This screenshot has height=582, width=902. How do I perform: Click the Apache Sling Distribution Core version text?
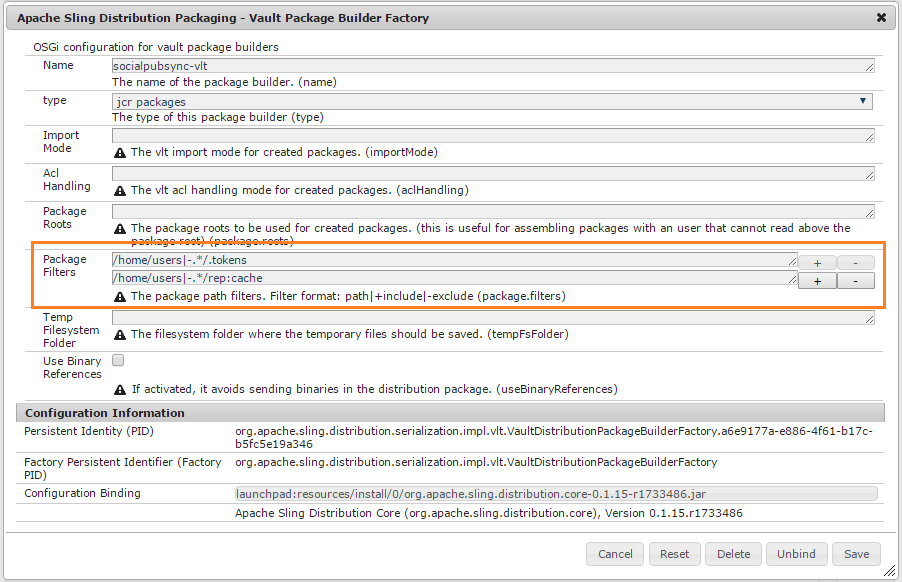(488, 513)
